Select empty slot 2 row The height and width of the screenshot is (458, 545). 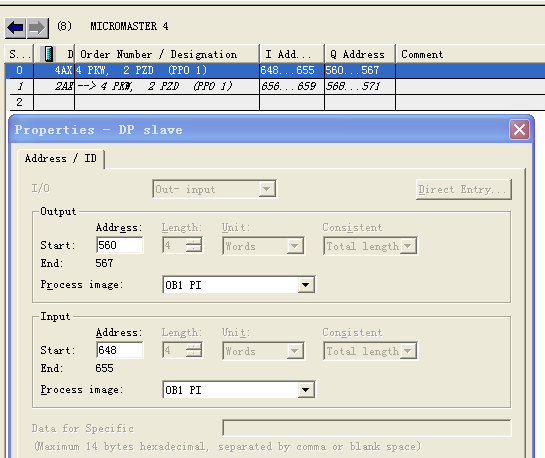pos(275,102)
